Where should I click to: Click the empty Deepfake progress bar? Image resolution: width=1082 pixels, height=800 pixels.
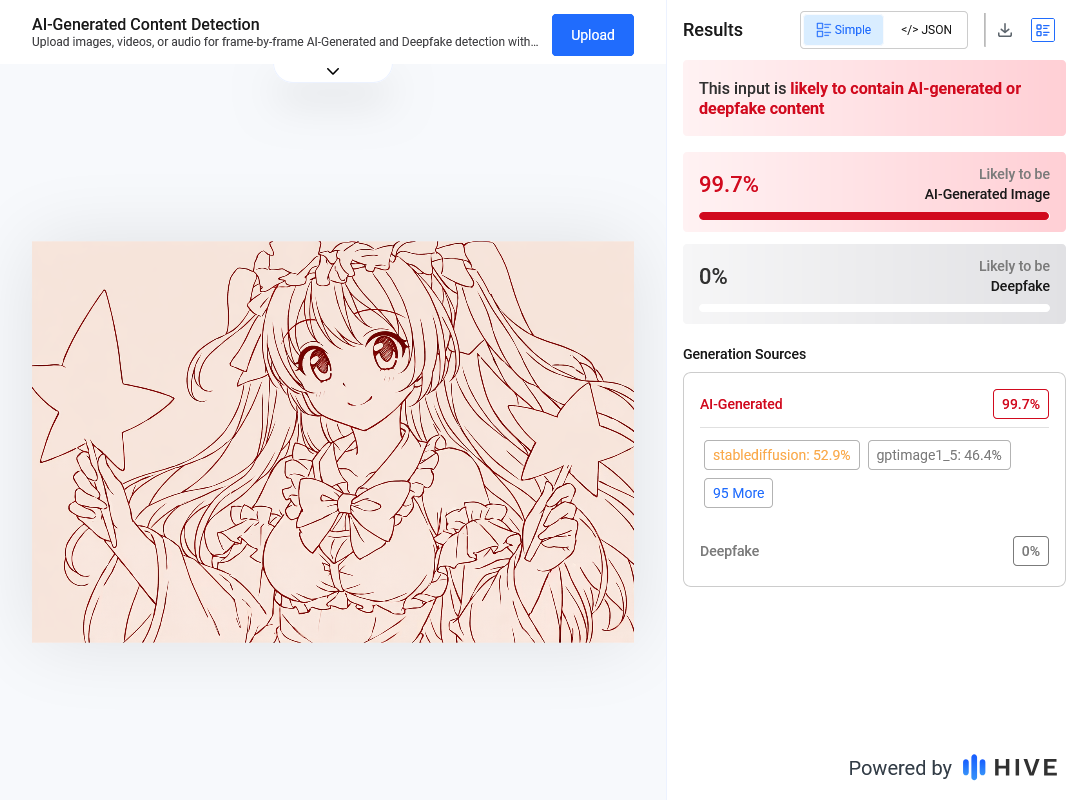(x=874, y=308)
